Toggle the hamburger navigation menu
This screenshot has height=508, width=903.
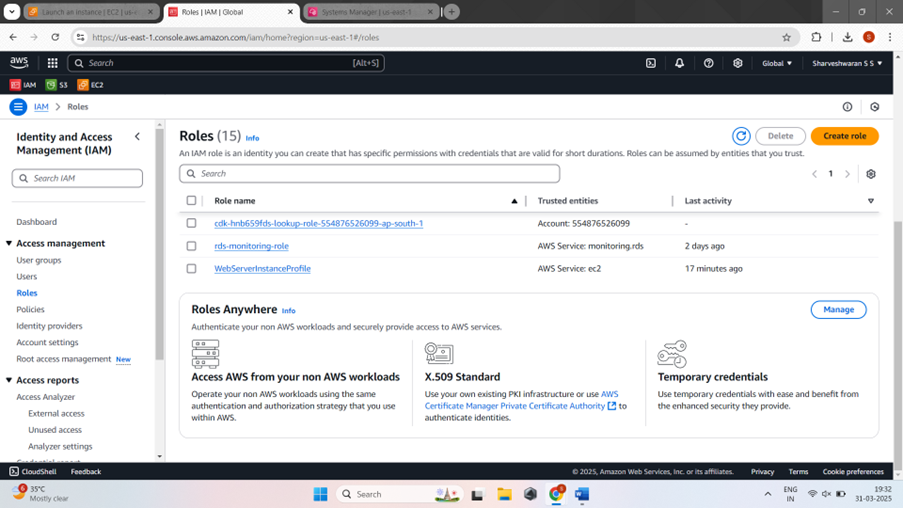pyautogui.click(x=18, y=107)
